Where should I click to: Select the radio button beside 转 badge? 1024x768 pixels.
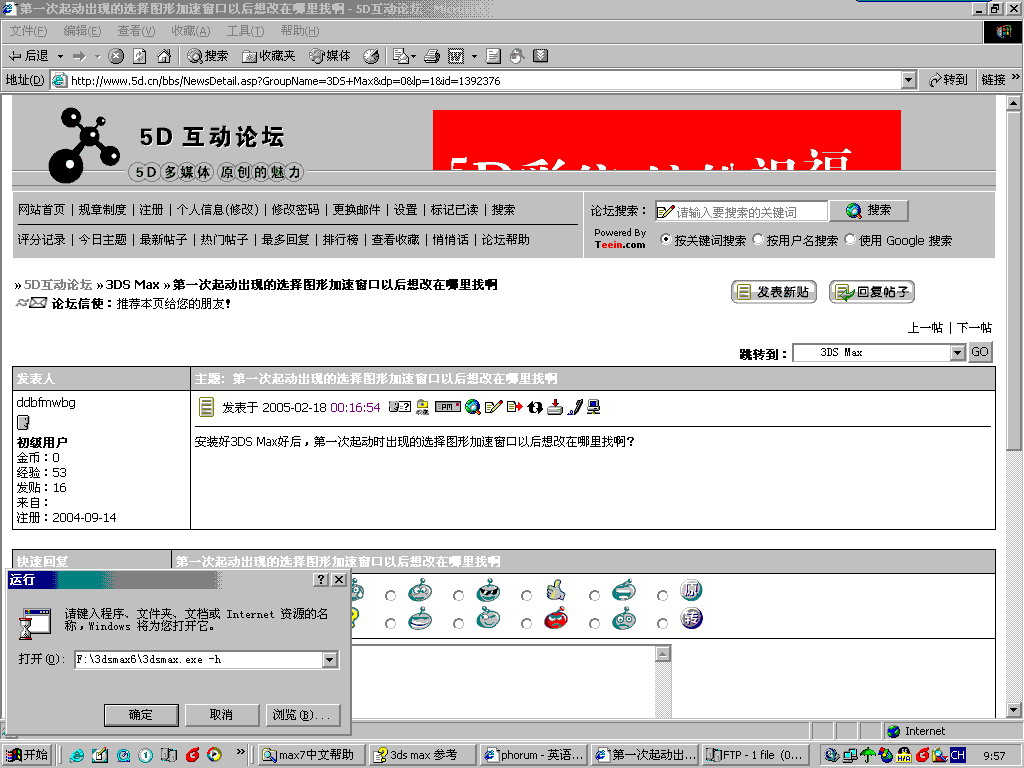pos(662,624)
